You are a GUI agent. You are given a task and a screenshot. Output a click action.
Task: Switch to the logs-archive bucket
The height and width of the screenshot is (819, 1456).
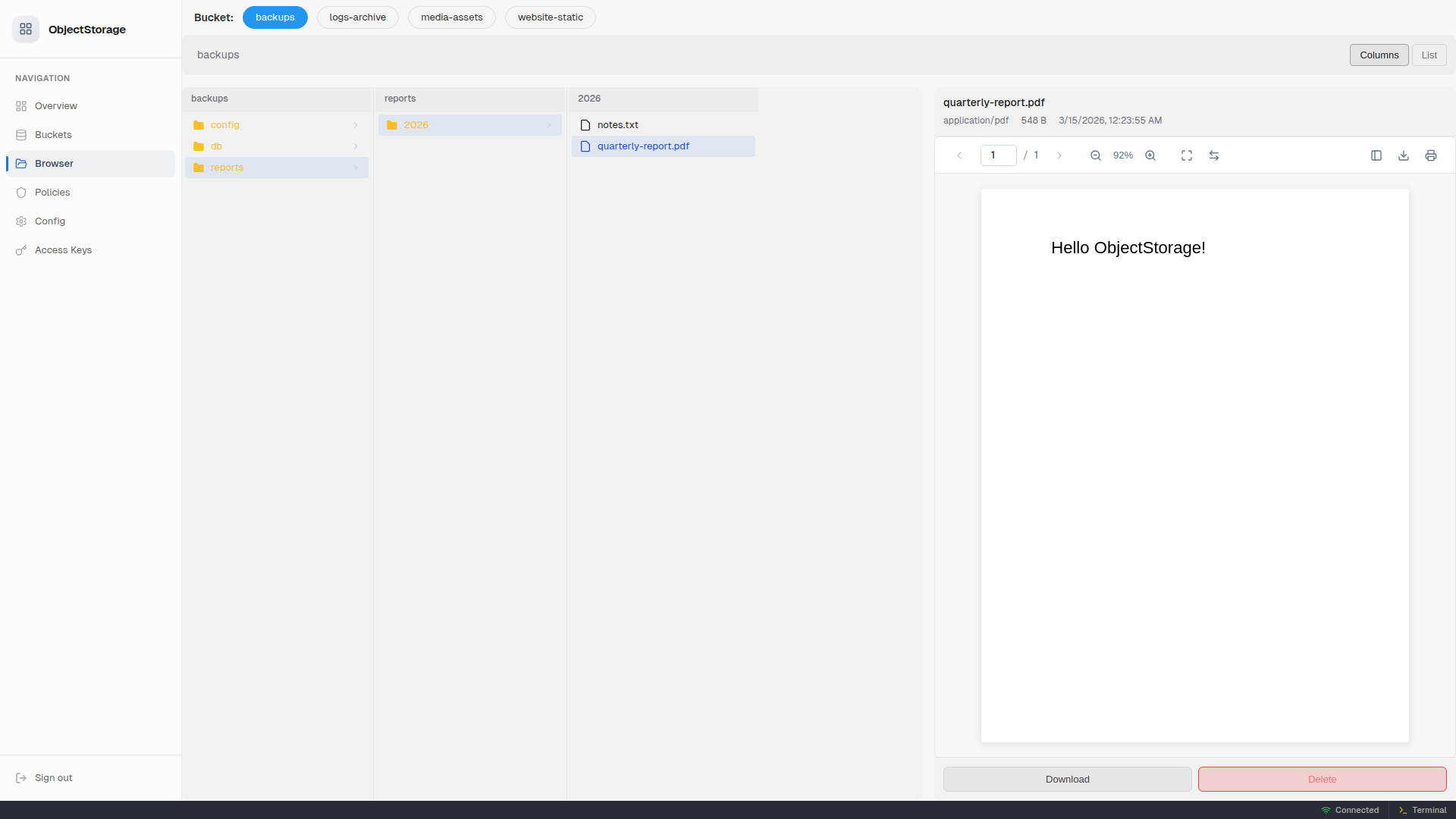click(357, 17)
